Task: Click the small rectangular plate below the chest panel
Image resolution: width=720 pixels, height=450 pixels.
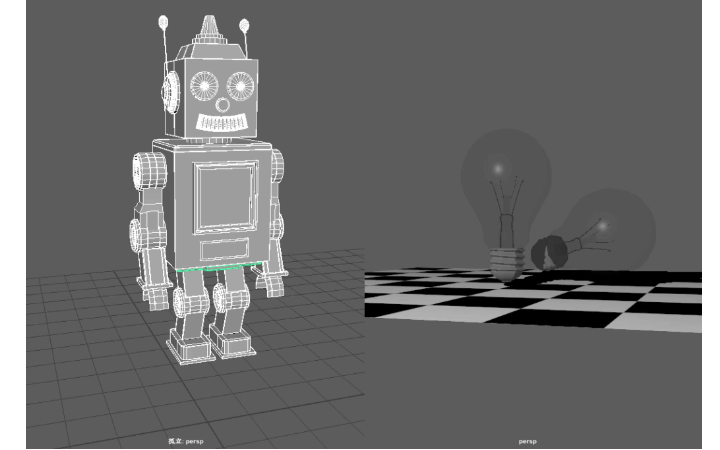Action: (x=224, y=249)
